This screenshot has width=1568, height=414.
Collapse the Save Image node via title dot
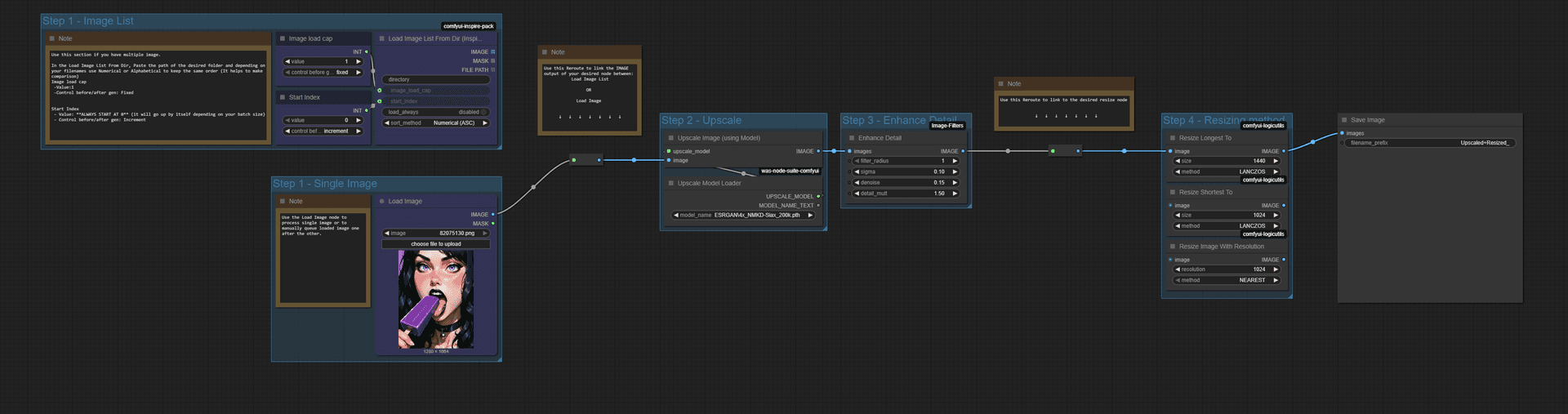tap(1344, 120)
